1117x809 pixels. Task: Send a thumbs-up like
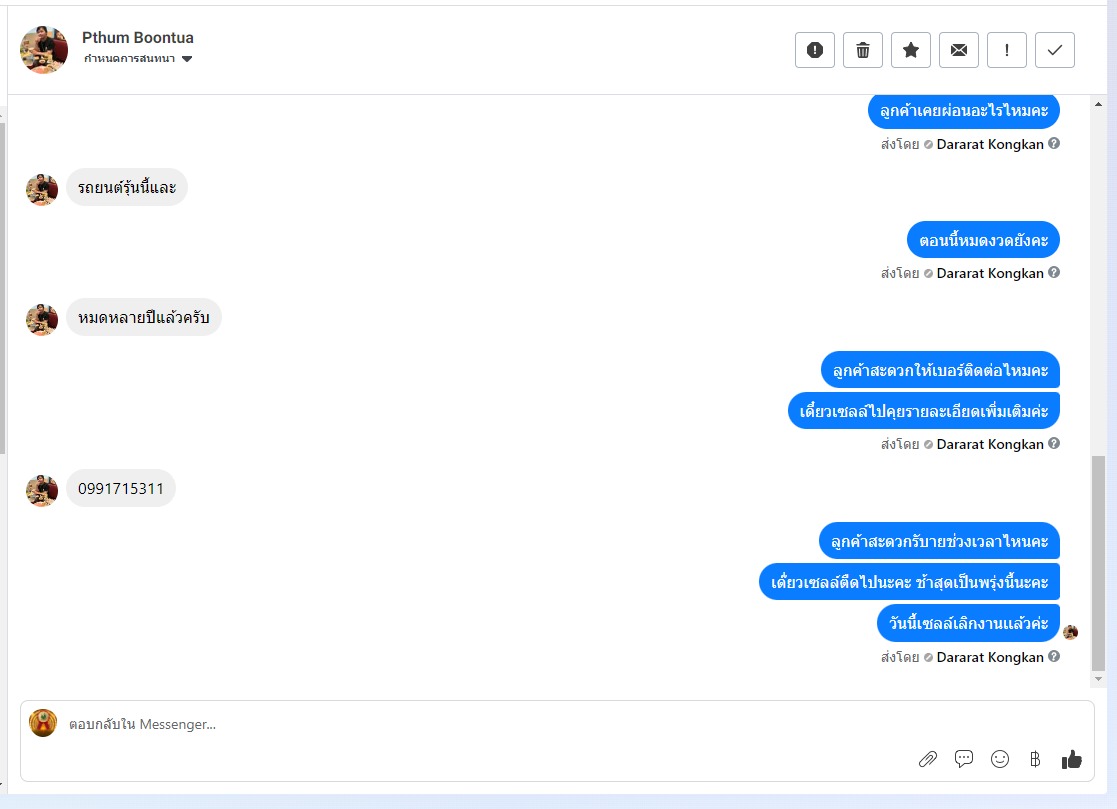pos(1071,759)
